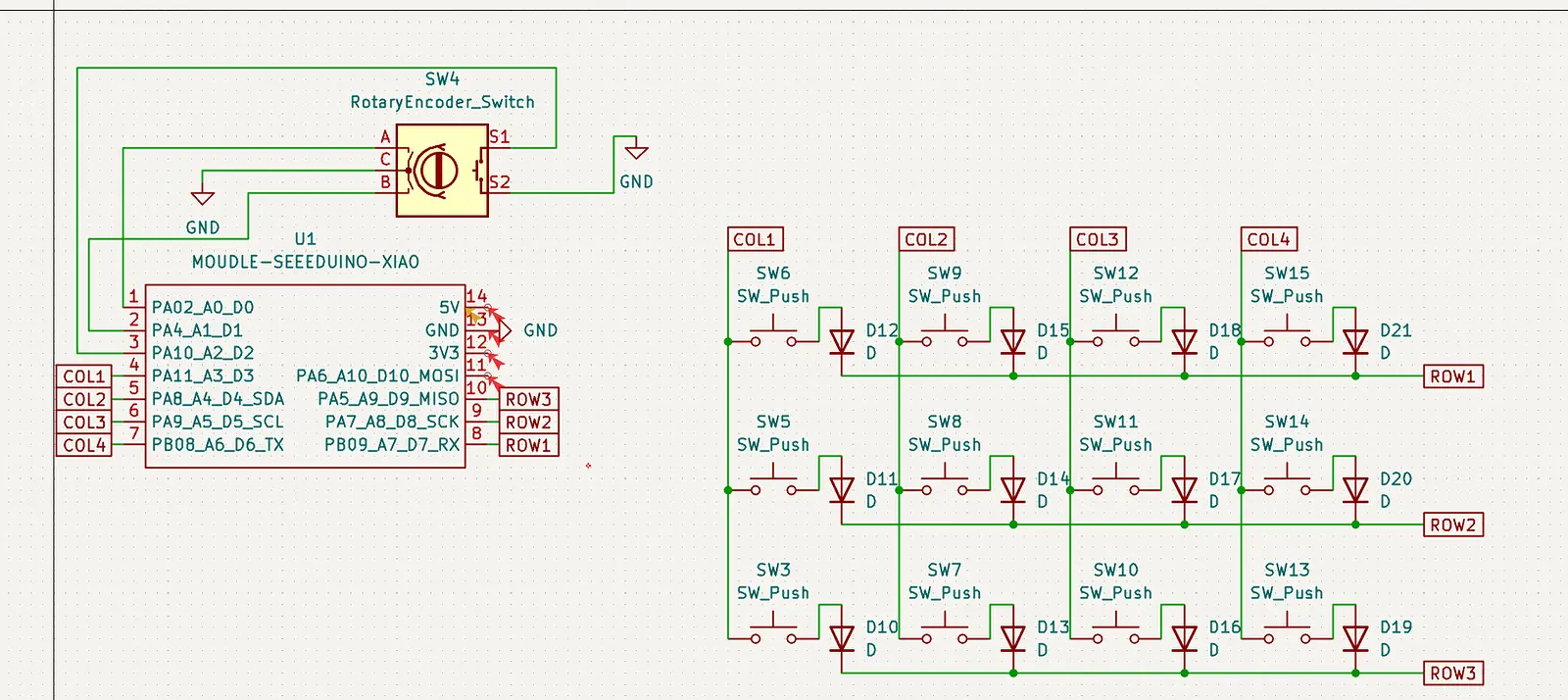Image resolution: width=1568 pixels, height=700 pixels.
Task: Select the SW4 rotary encoder symbol
Action: point(442,171)
